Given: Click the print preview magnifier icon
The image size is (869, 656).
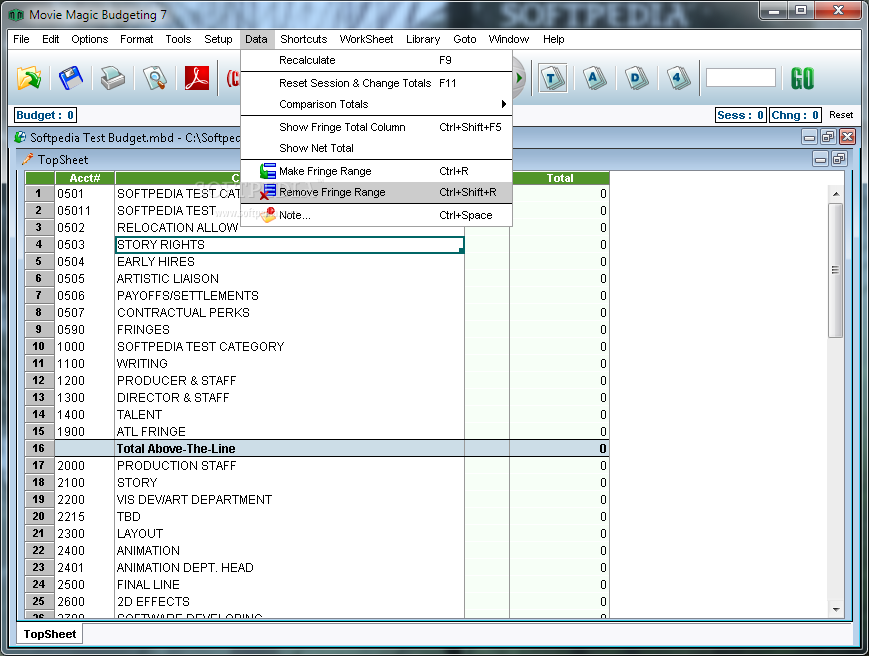Looking at the screenshot, I should [x=155, y=78].
